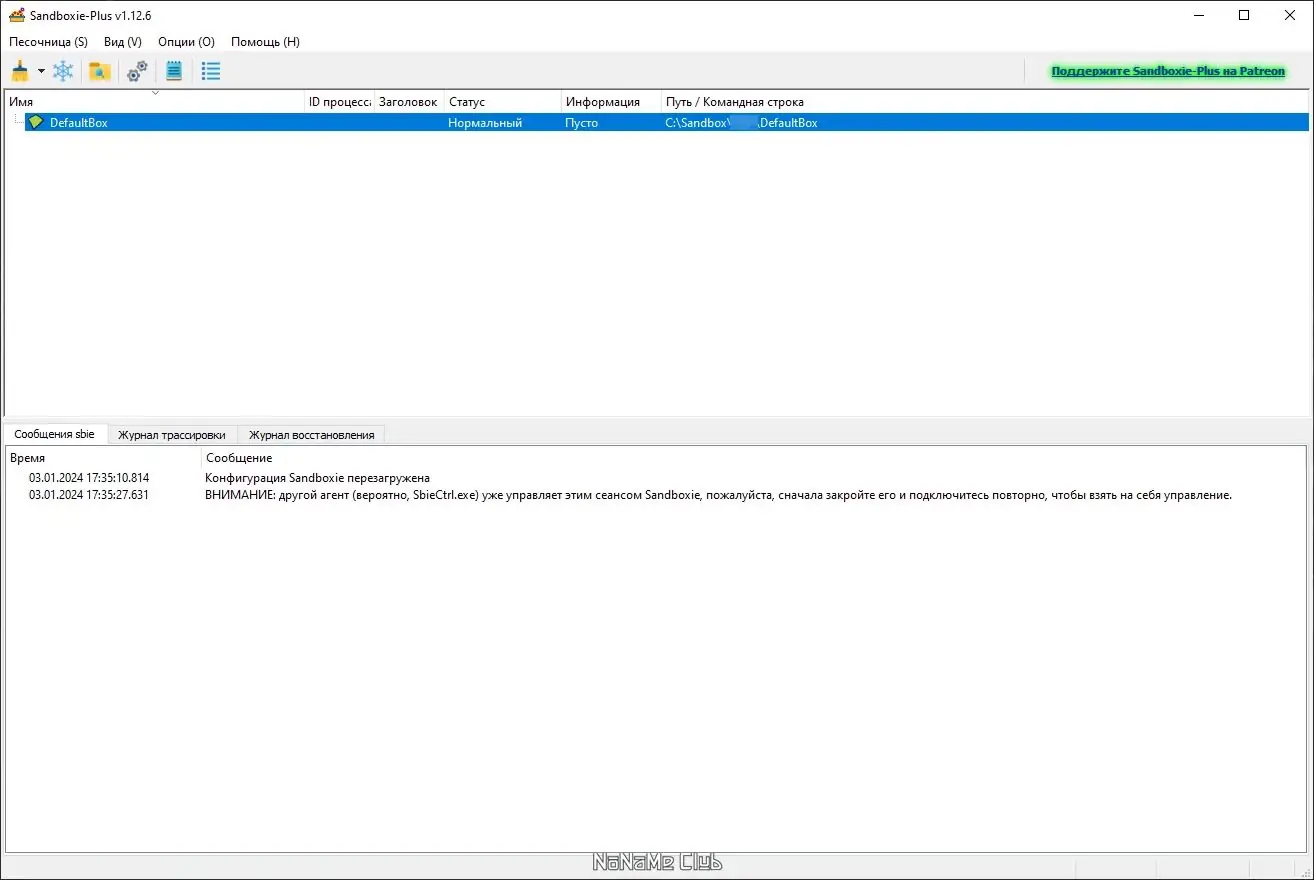The height and width of the screenshot is (880, 1314).
Task: Switch to the Журнал трассировки tab
Action: pyautogui.click(x=172, y=435)
